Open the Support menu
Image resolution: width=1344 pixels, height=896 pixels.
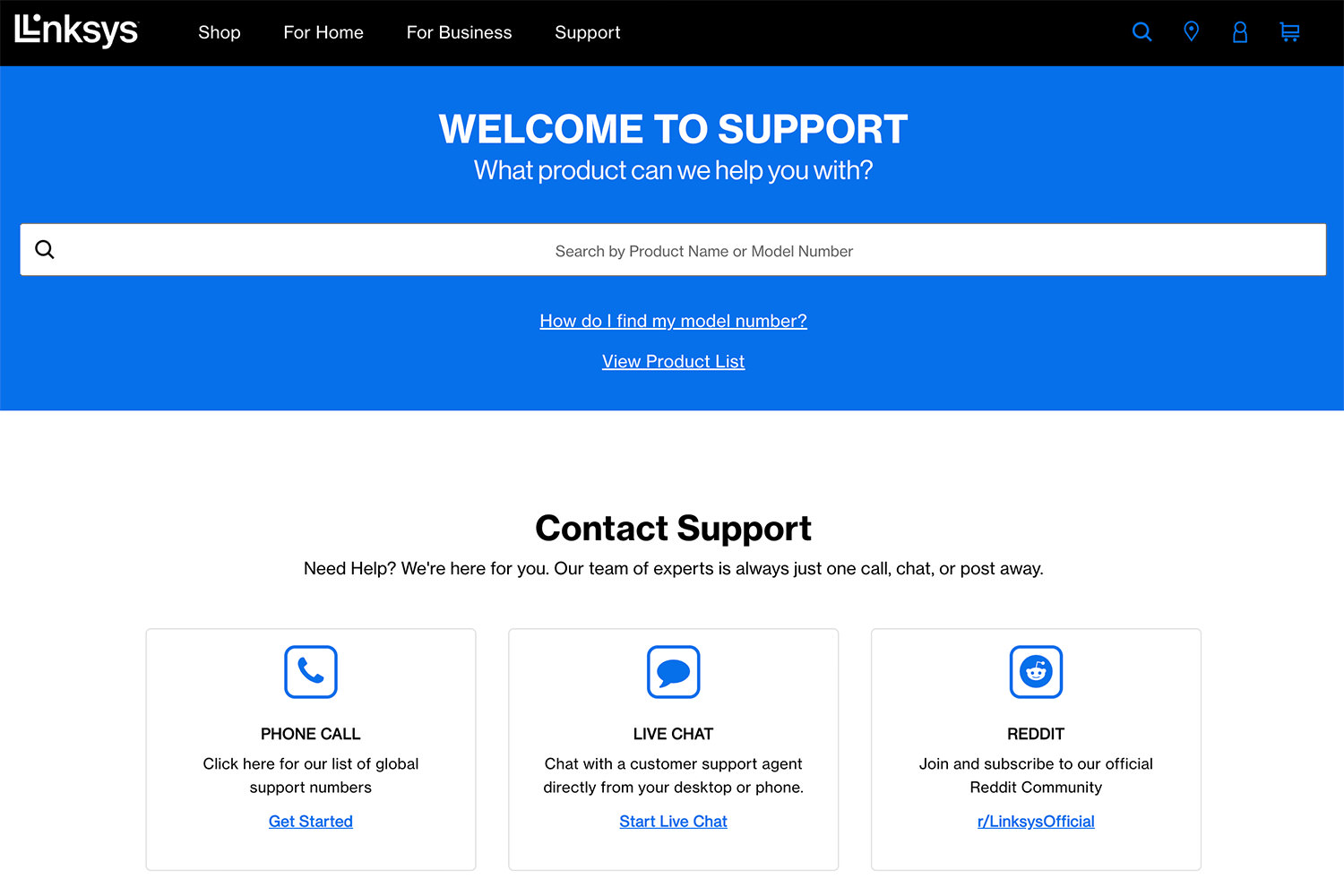[587, 33]
